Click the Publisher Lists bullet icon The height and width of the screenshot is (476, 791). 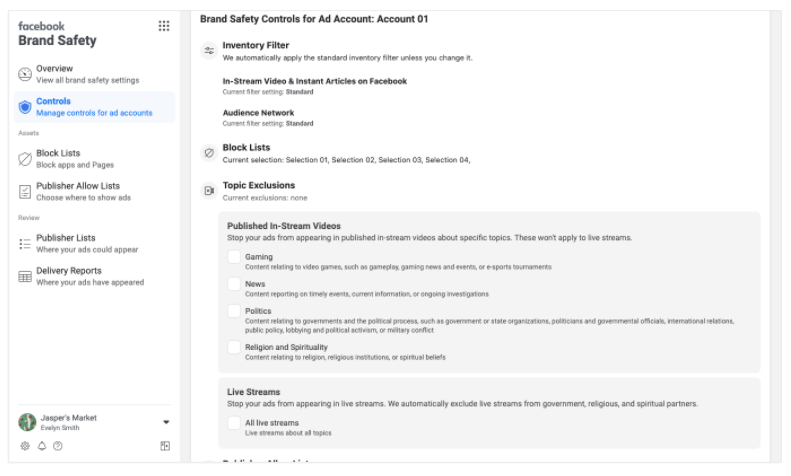coord(25,244)
